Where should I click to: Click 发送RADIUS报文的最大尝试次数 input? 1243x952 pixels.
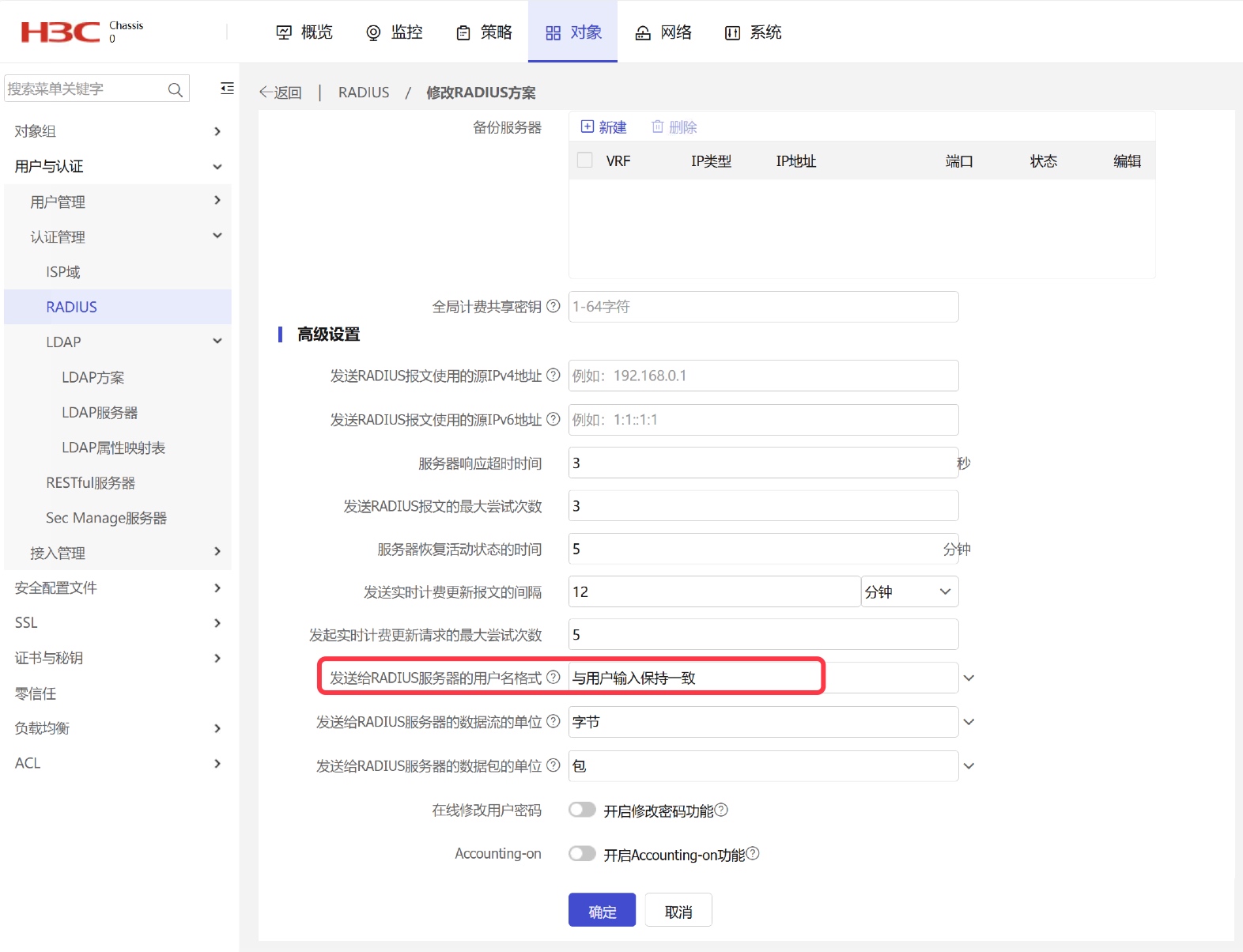763,505
